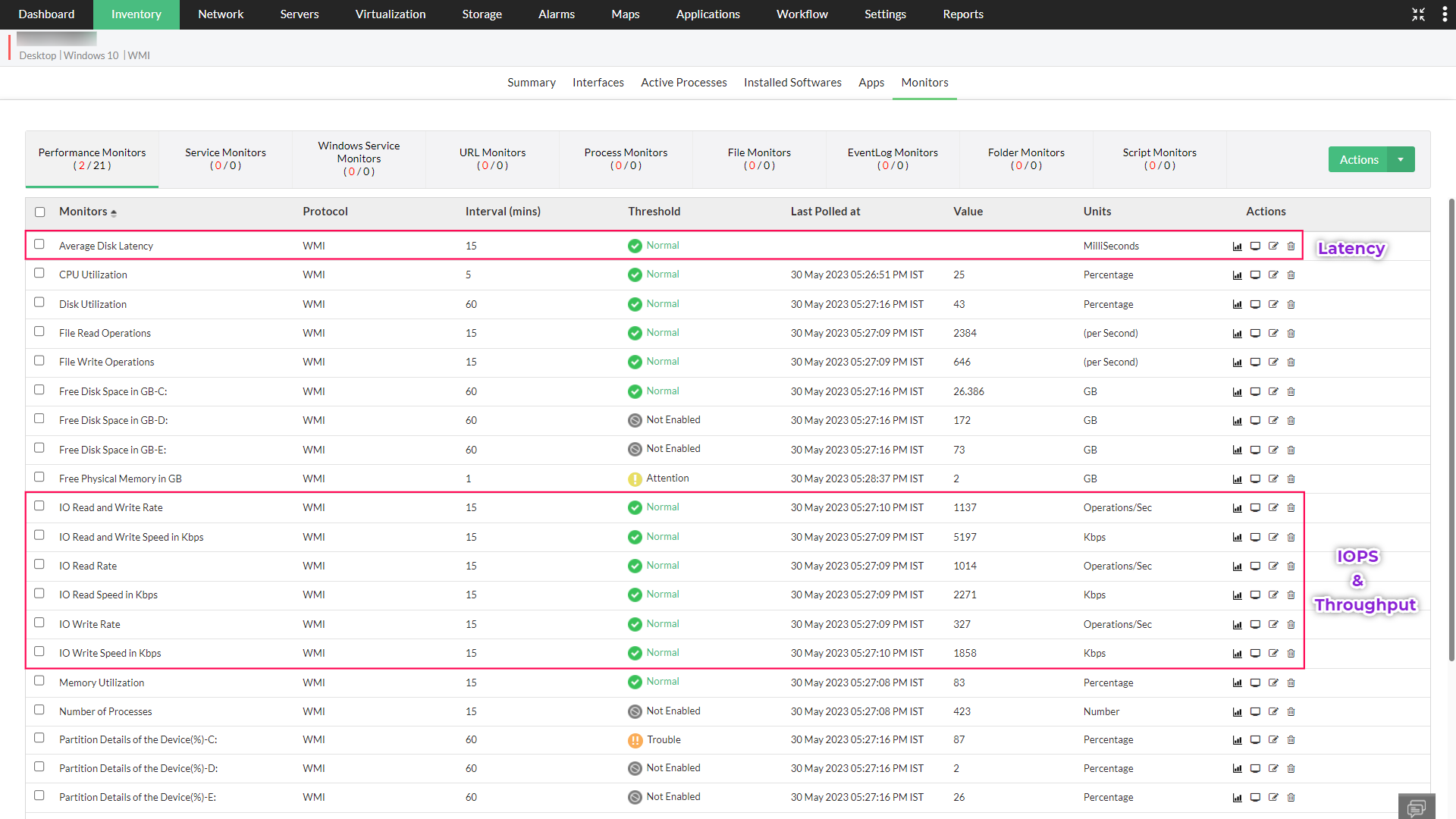Click monitor test icon for Disk Utilization
The image size is (1456, 819).
[1255, 304]
